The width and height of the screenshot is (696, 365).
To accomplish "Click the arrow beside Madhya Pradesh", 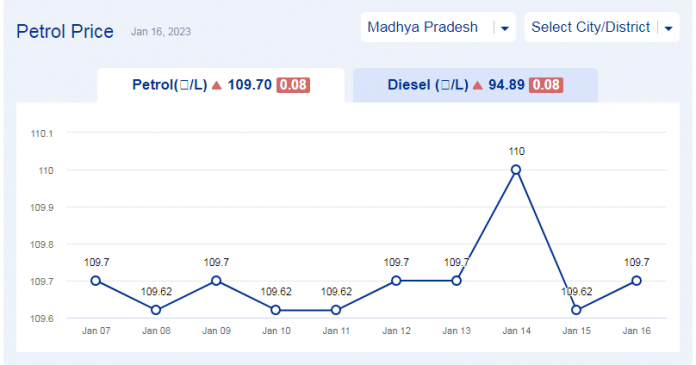I will point(505,28).
